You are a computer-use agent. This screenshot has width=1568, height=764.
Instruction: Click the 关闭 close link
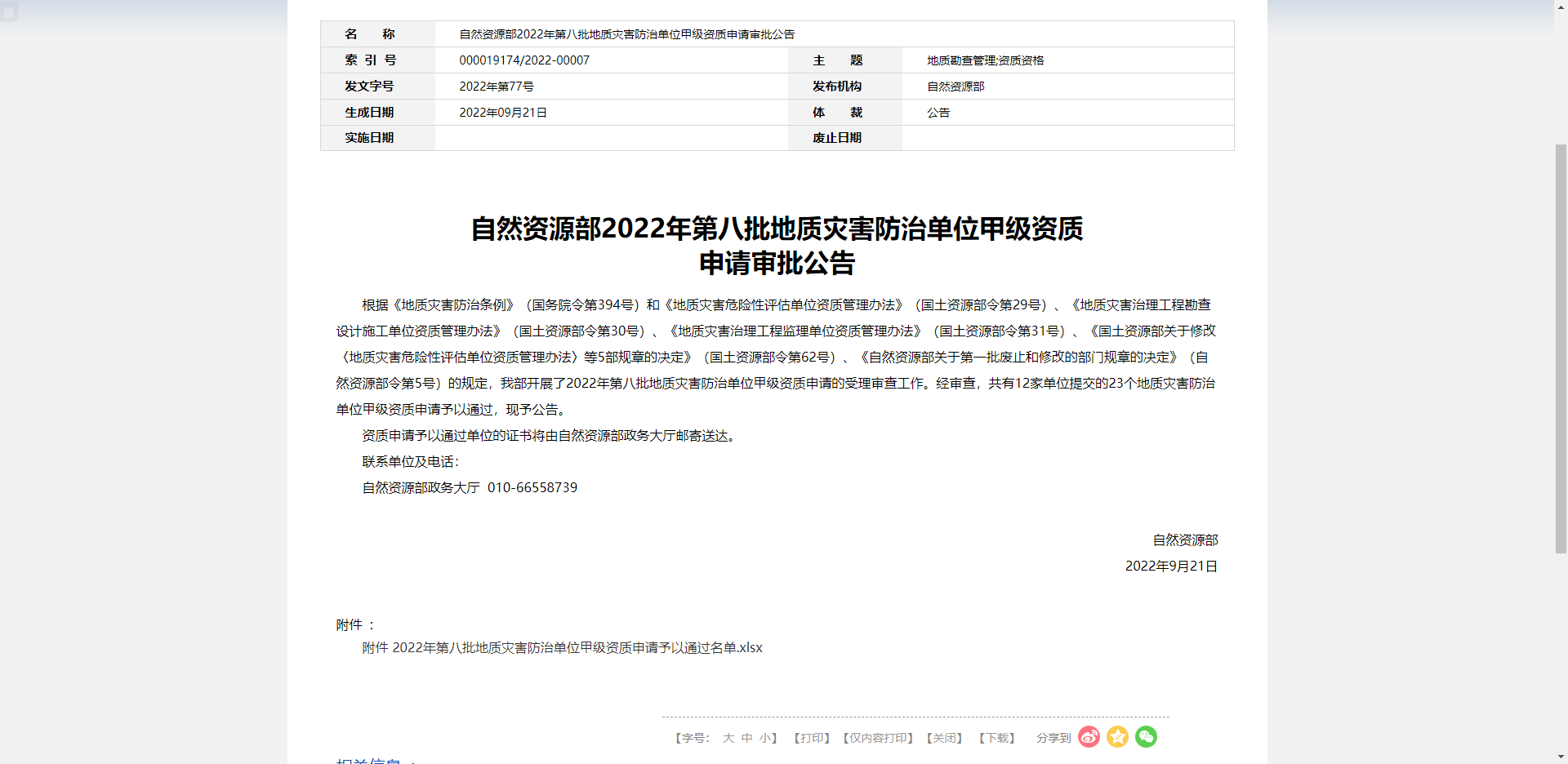pyautogui.click(x=945, y=738)
